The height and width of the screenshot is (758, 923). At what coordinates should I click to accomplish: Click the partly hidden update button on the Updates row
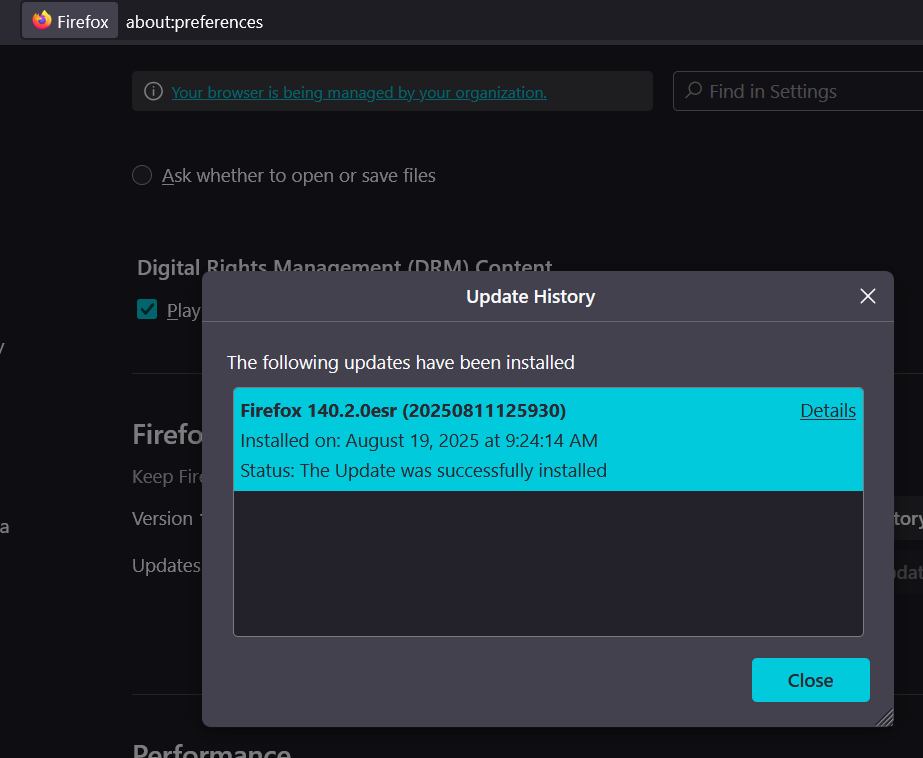coord(908,572)
